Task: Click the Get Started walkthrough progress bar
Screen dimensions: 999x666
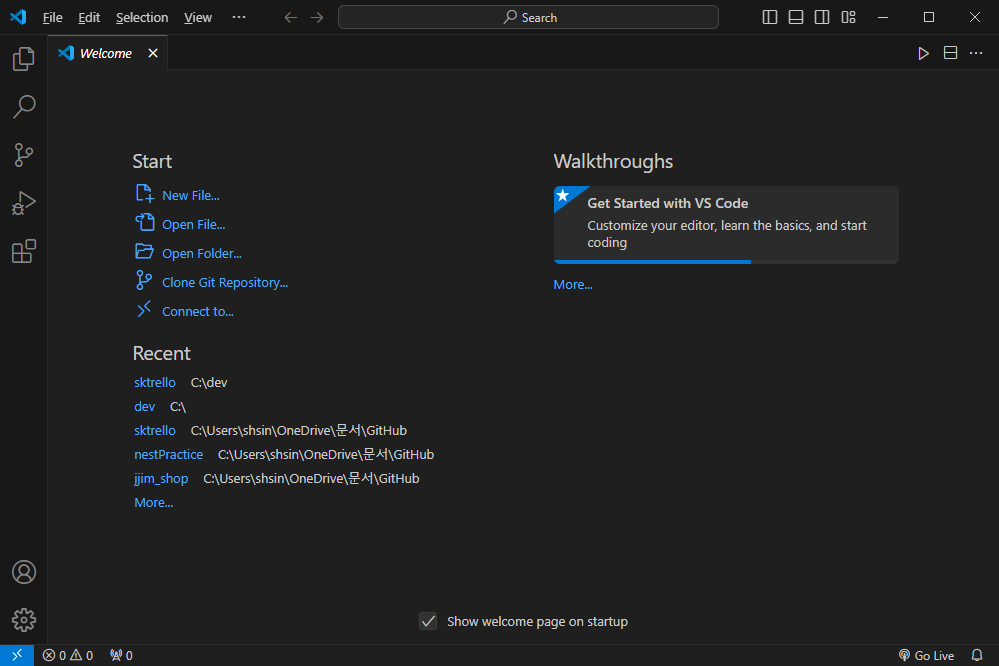Action: [651, 261]
